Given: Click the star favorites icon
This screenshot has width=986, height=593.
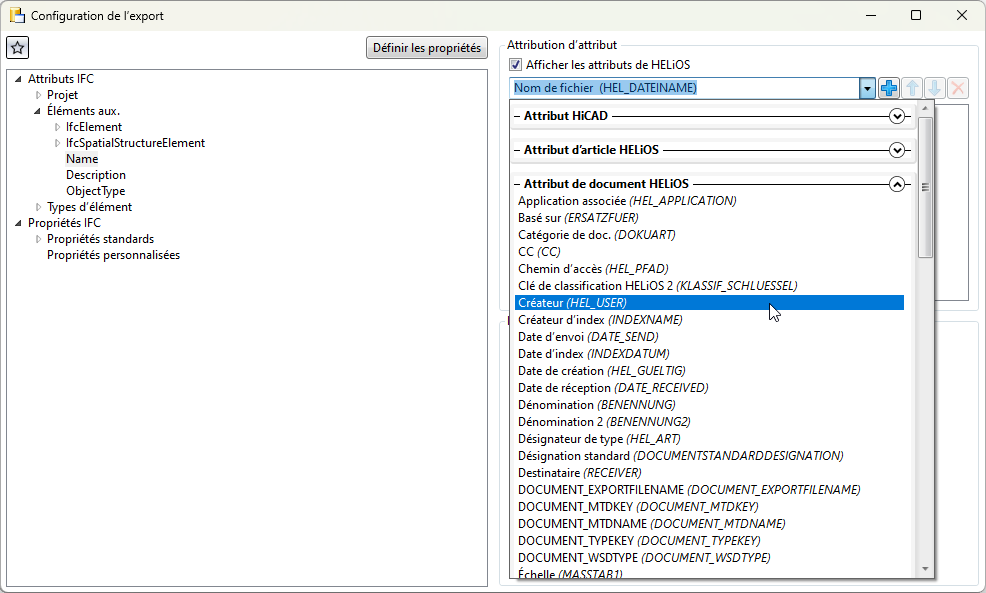Looking at the screenshot, I should click(18, 48).
